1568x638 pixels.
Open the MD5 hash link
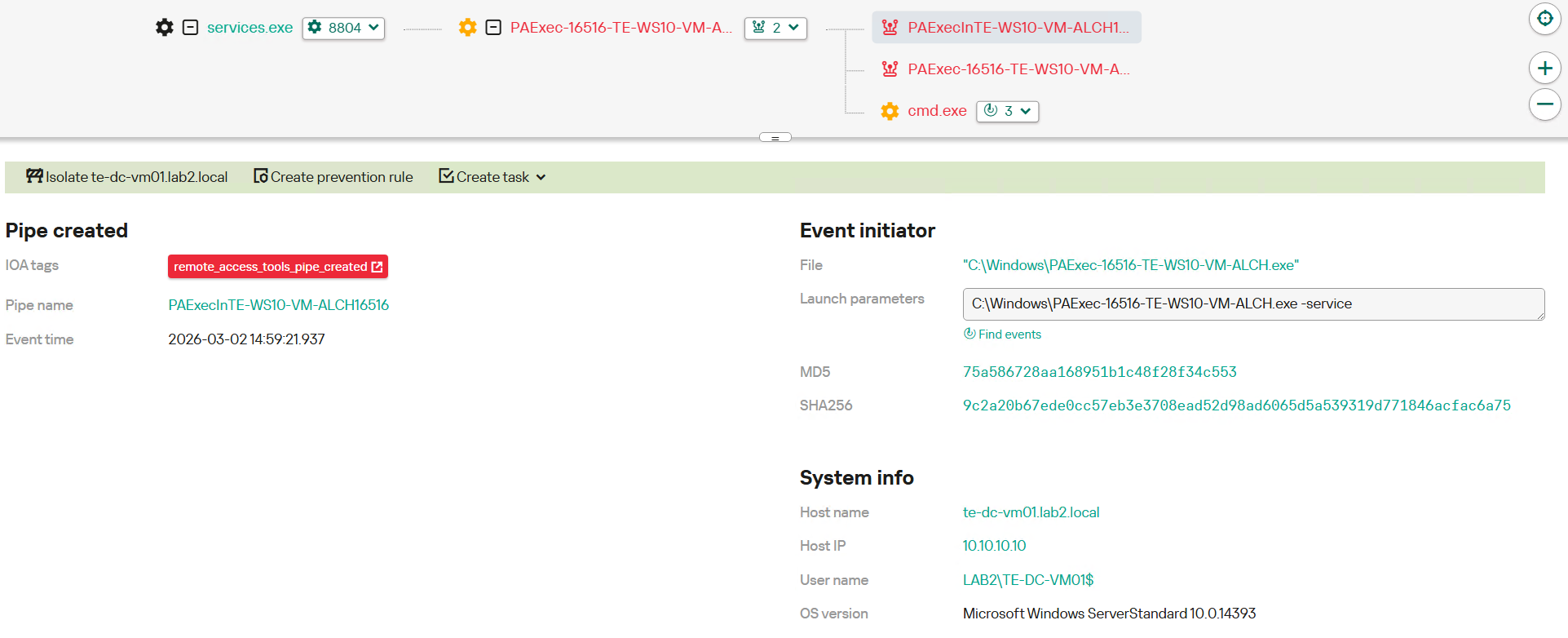pos(1099,372)
